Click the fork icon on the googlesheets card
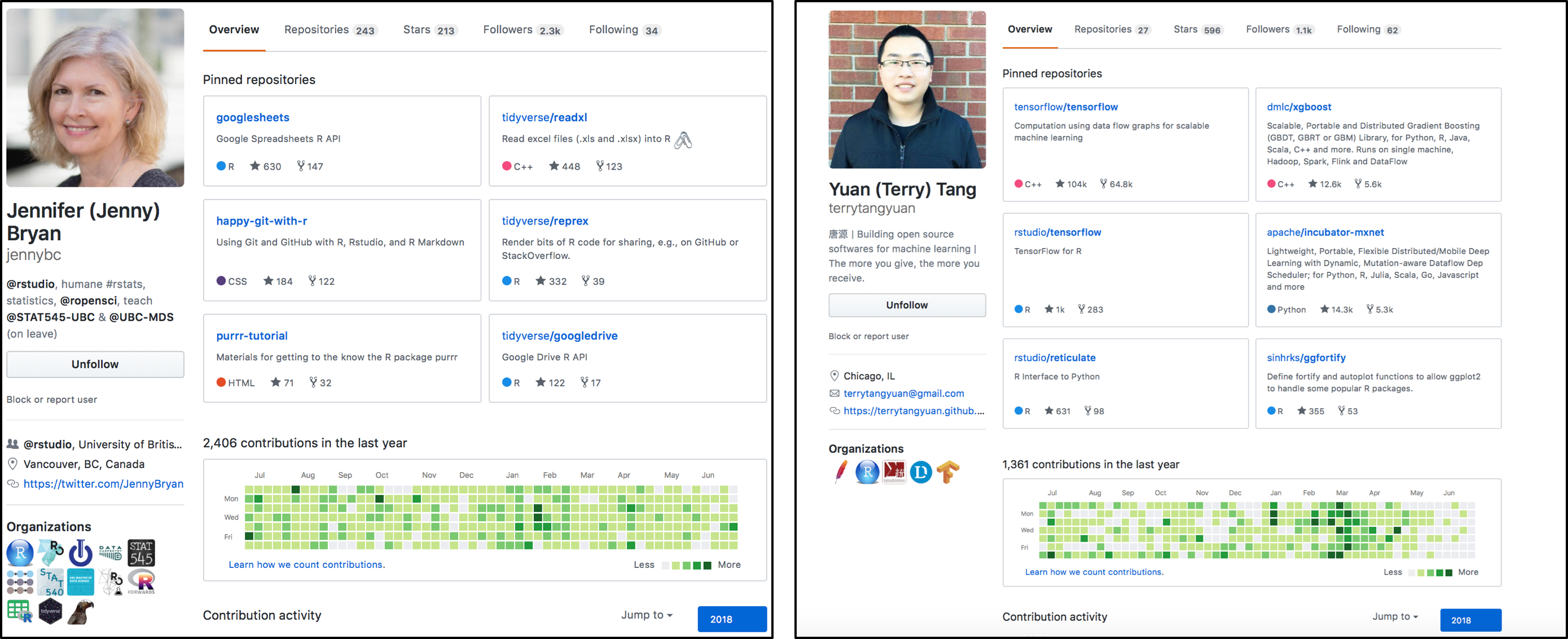 [x=301, y=166]
